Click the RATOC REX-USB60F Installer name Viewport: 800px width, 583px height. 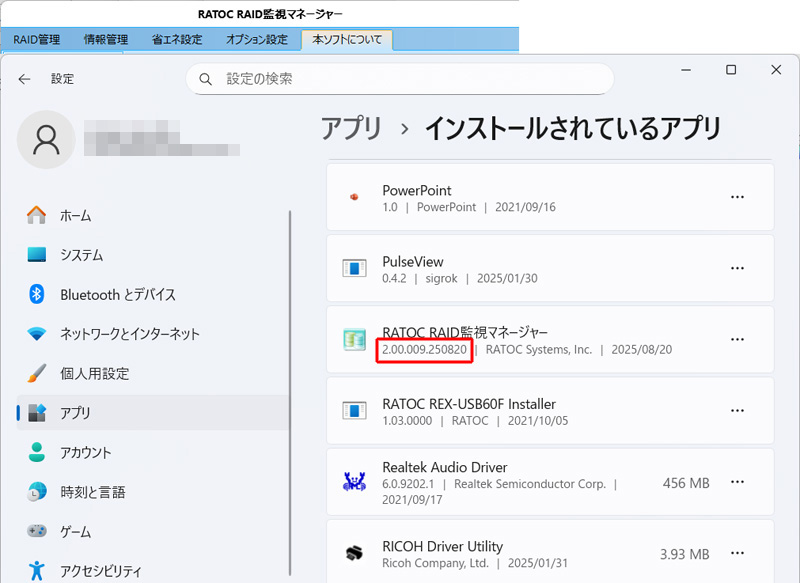(x=469, y=404)
